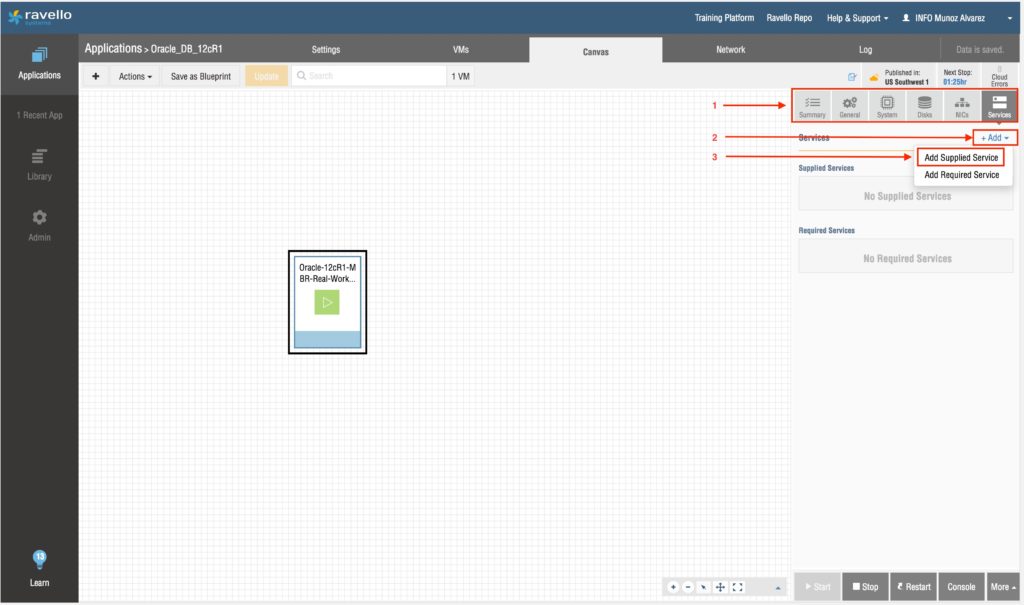Screen dimensions: 1024x605
Task: Zoom in on the canvas
Action: pos(673,587)
